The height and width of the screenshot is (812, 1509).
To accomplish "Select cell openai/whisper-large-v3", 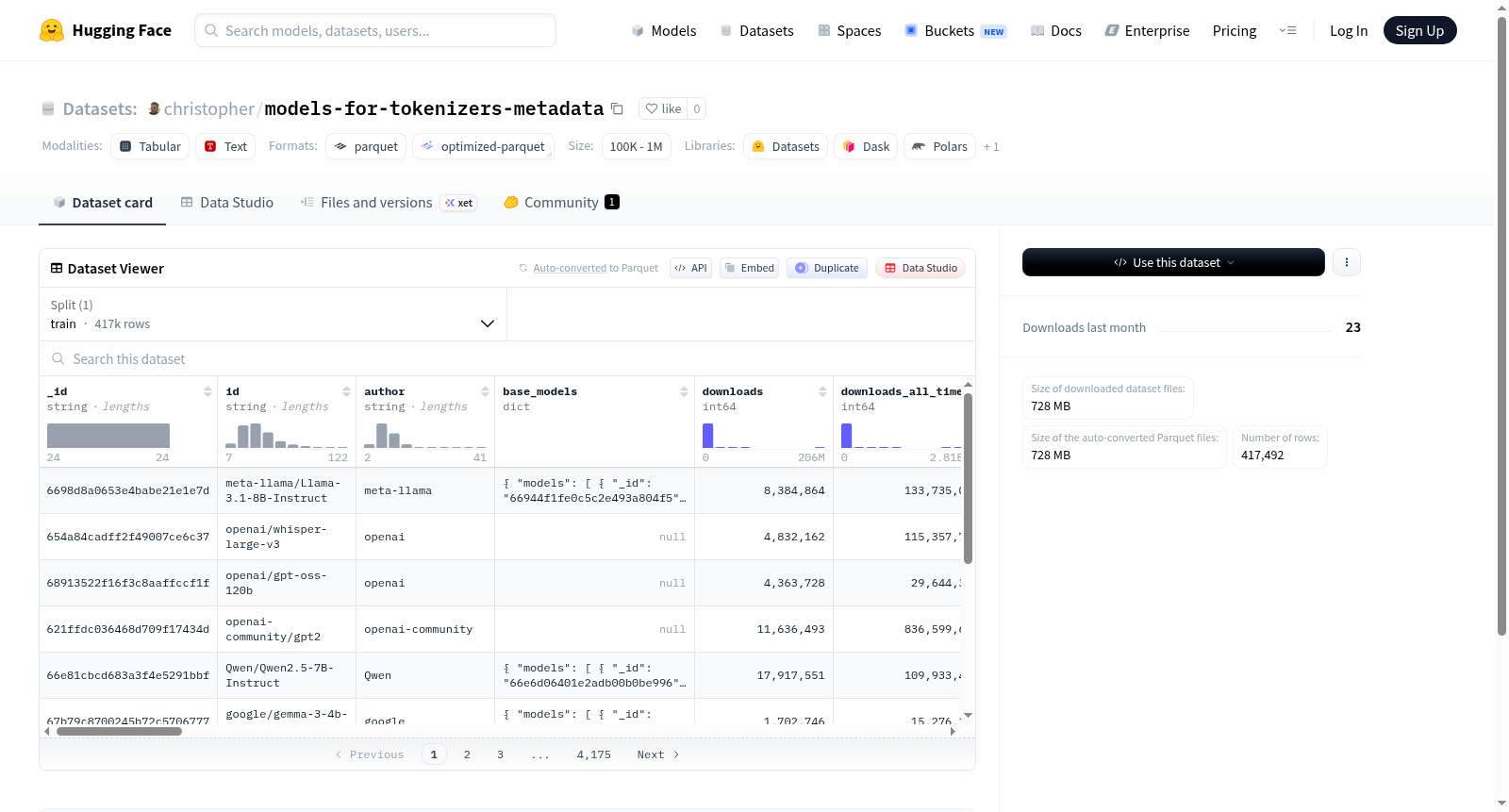I will coord(287,537).
